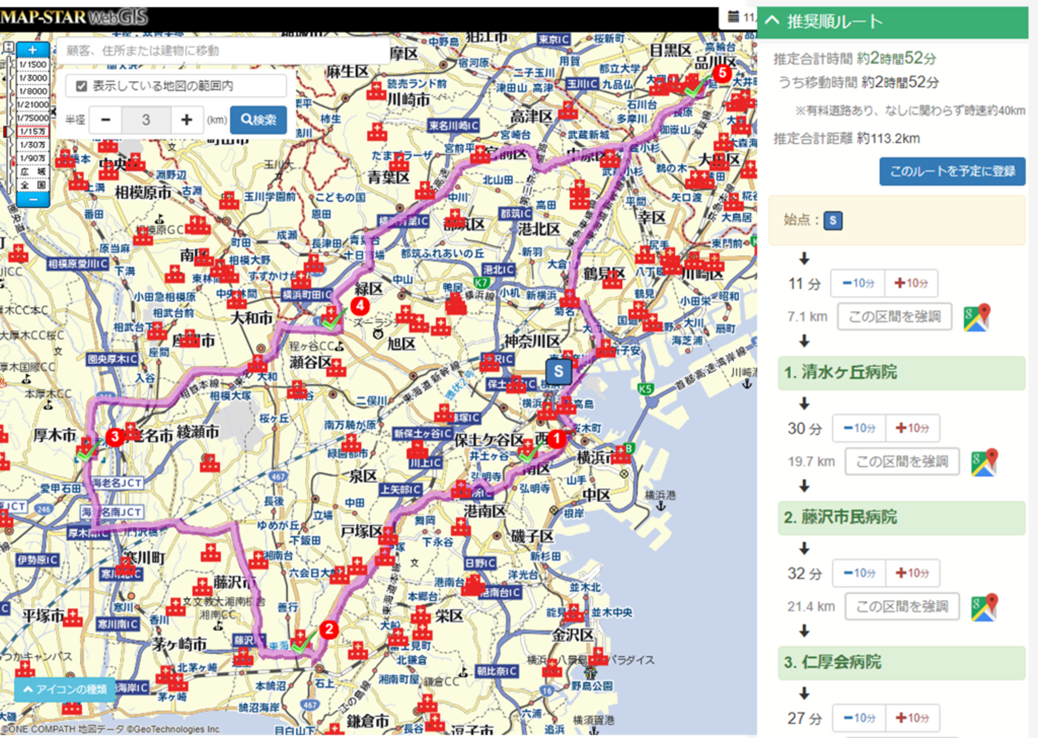Open the 1. 清水ケ丘病院 route stop
Viewport: 1038px width, 738px height.
902,373
